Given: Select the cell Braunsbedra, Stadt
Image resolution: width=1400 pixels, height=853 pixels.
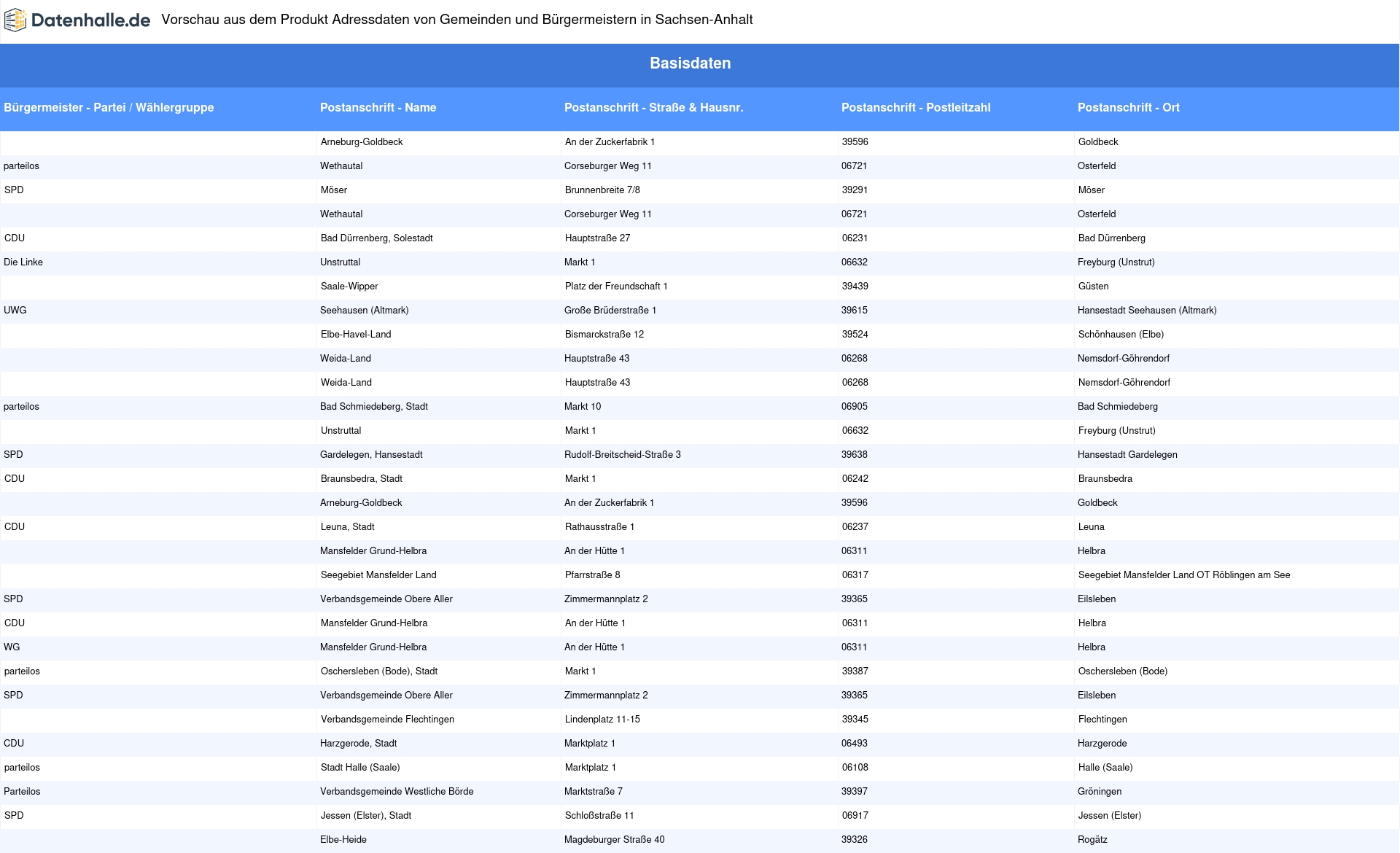Looking at the screenshot, I should point(362,479).
